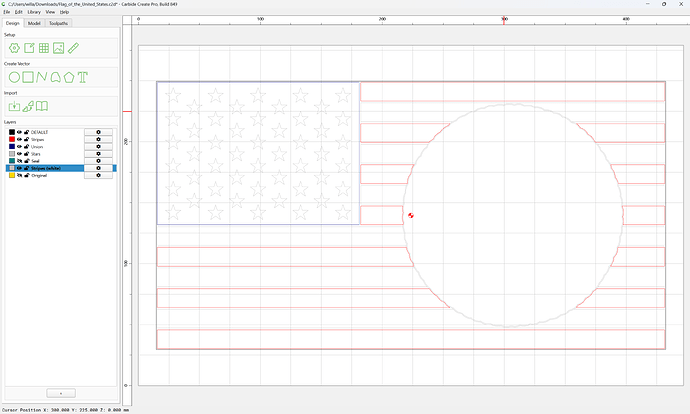Click the edit document setup icon
Viewport: 690px width, 414px height.
click(x=29, y=48)
